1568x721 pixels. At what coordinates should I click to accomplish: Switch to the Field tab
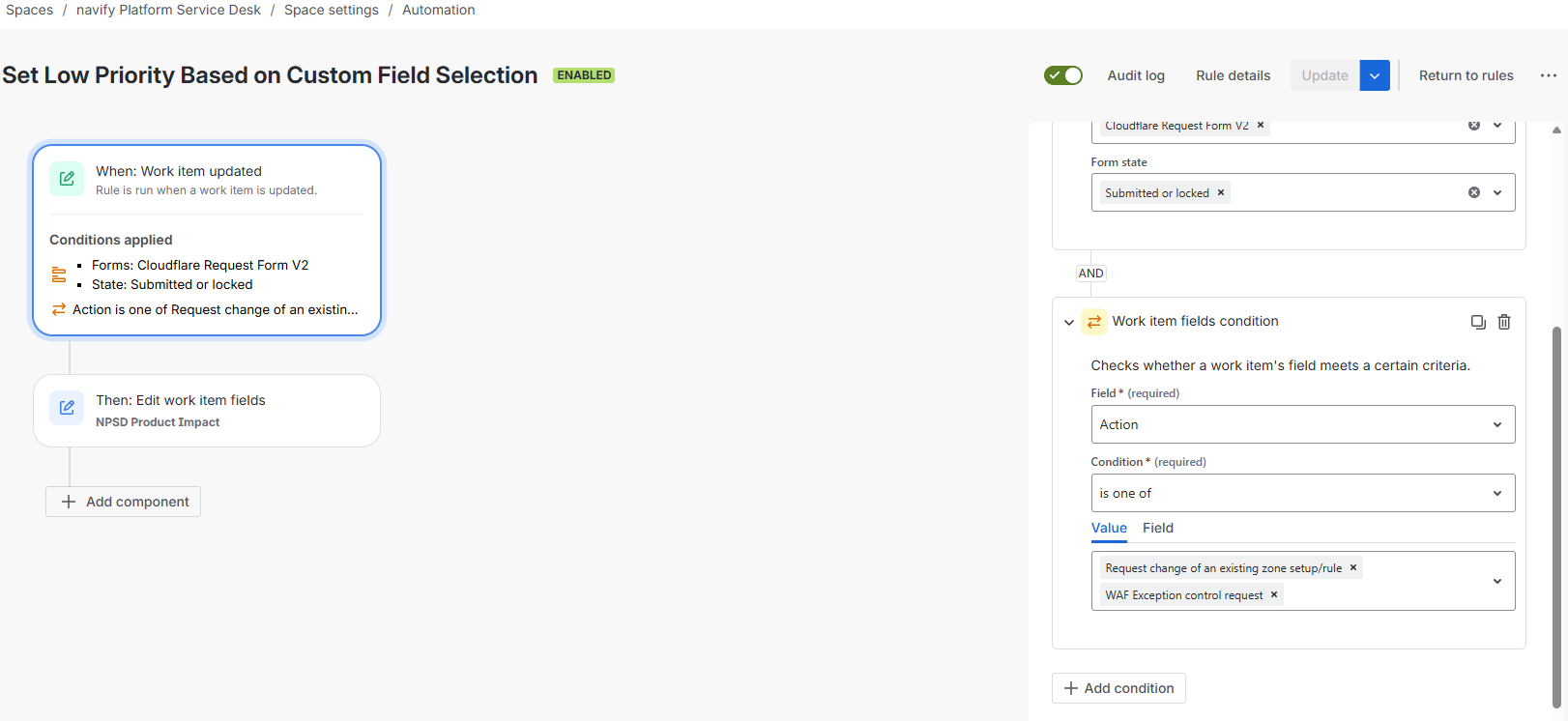coord(1158,528)
